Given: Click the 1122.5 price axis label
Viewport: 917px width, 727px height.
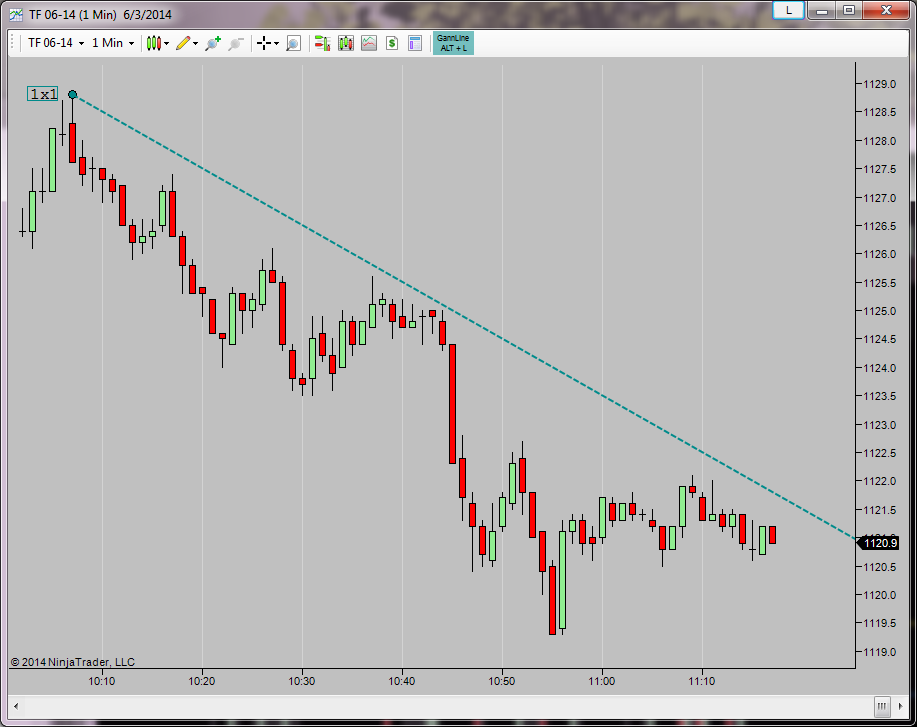Looking at the screenshot, I should point(880,453).
